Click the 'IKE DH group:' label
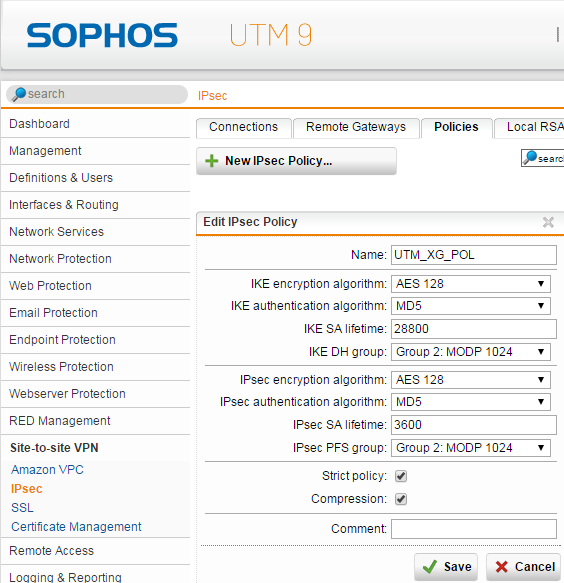This screenshot has height=583, width=564. click(x=348, y=352)
